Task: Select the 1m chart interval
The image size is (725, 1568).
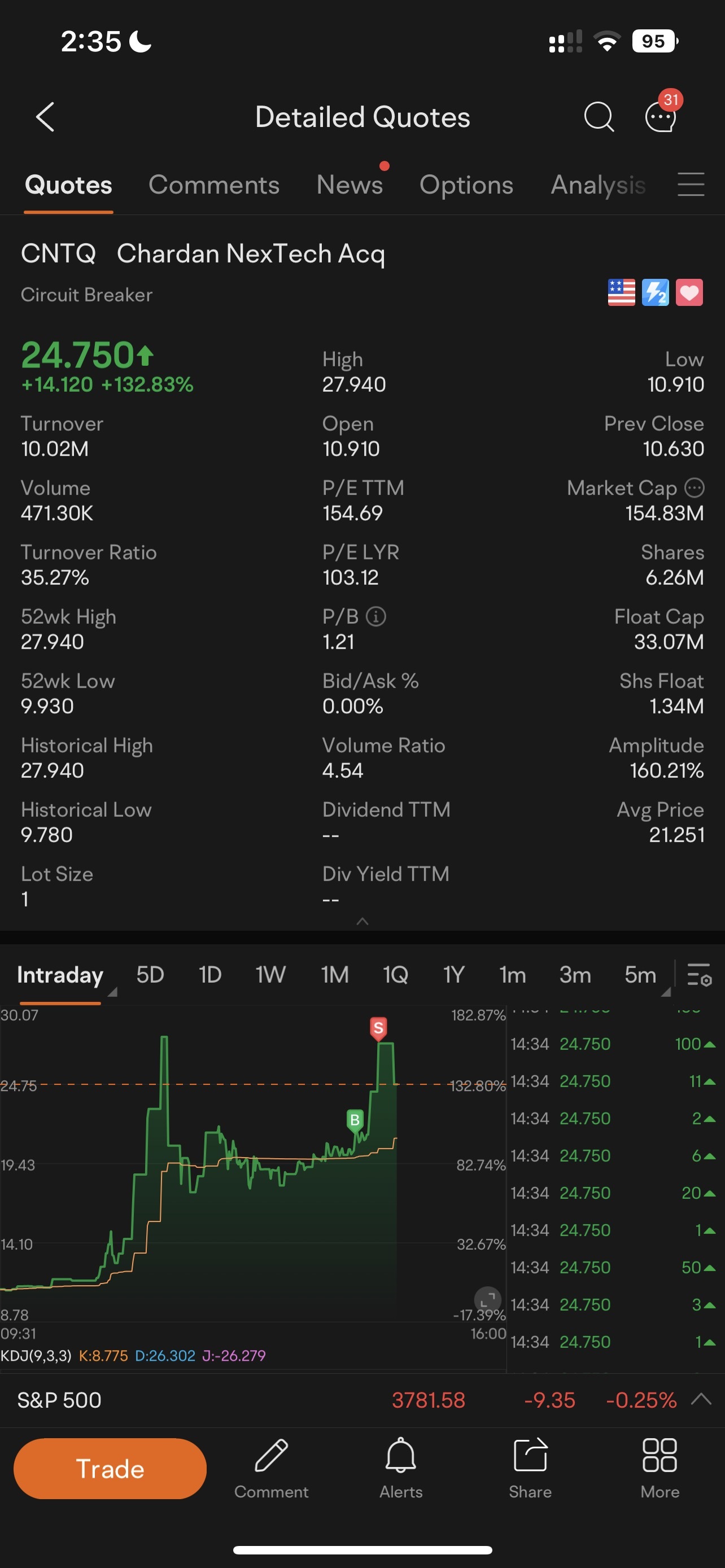Action: coord(513,975)
